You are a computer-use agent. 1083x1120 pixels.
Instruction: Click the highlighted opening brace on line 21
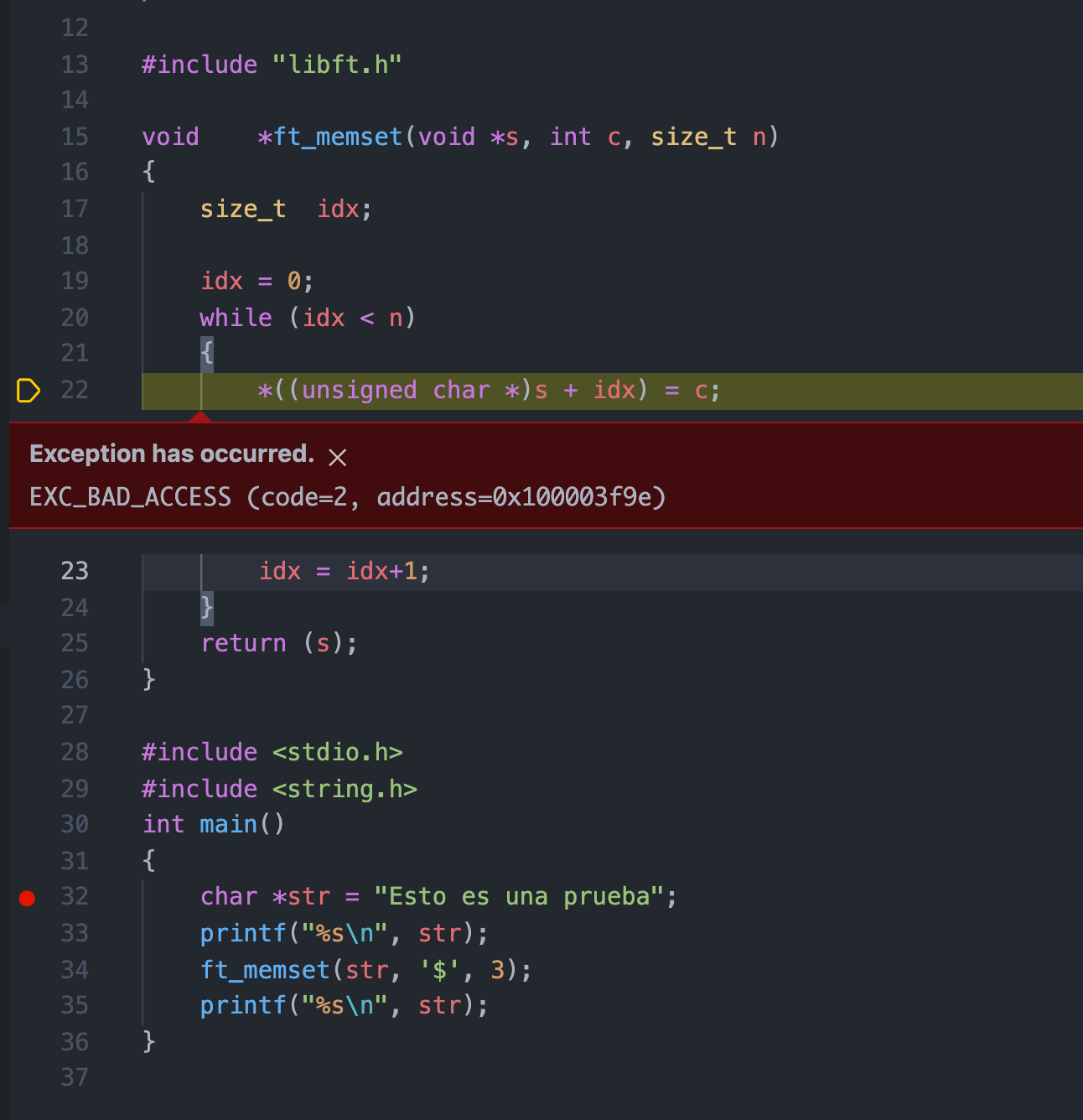207,353
